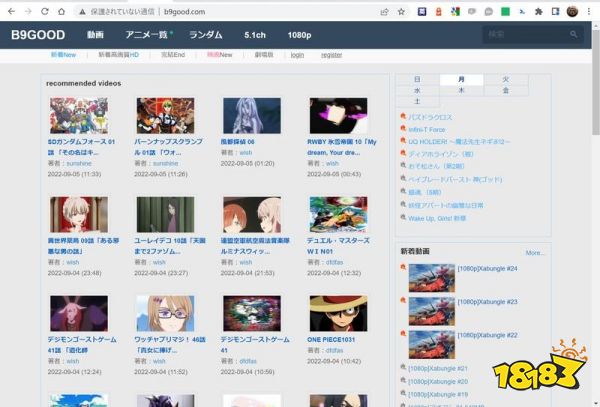The image size is (600, 407).
Task: Click the [1080p]Xabungle #23 link
Action: tap(487, 302)
